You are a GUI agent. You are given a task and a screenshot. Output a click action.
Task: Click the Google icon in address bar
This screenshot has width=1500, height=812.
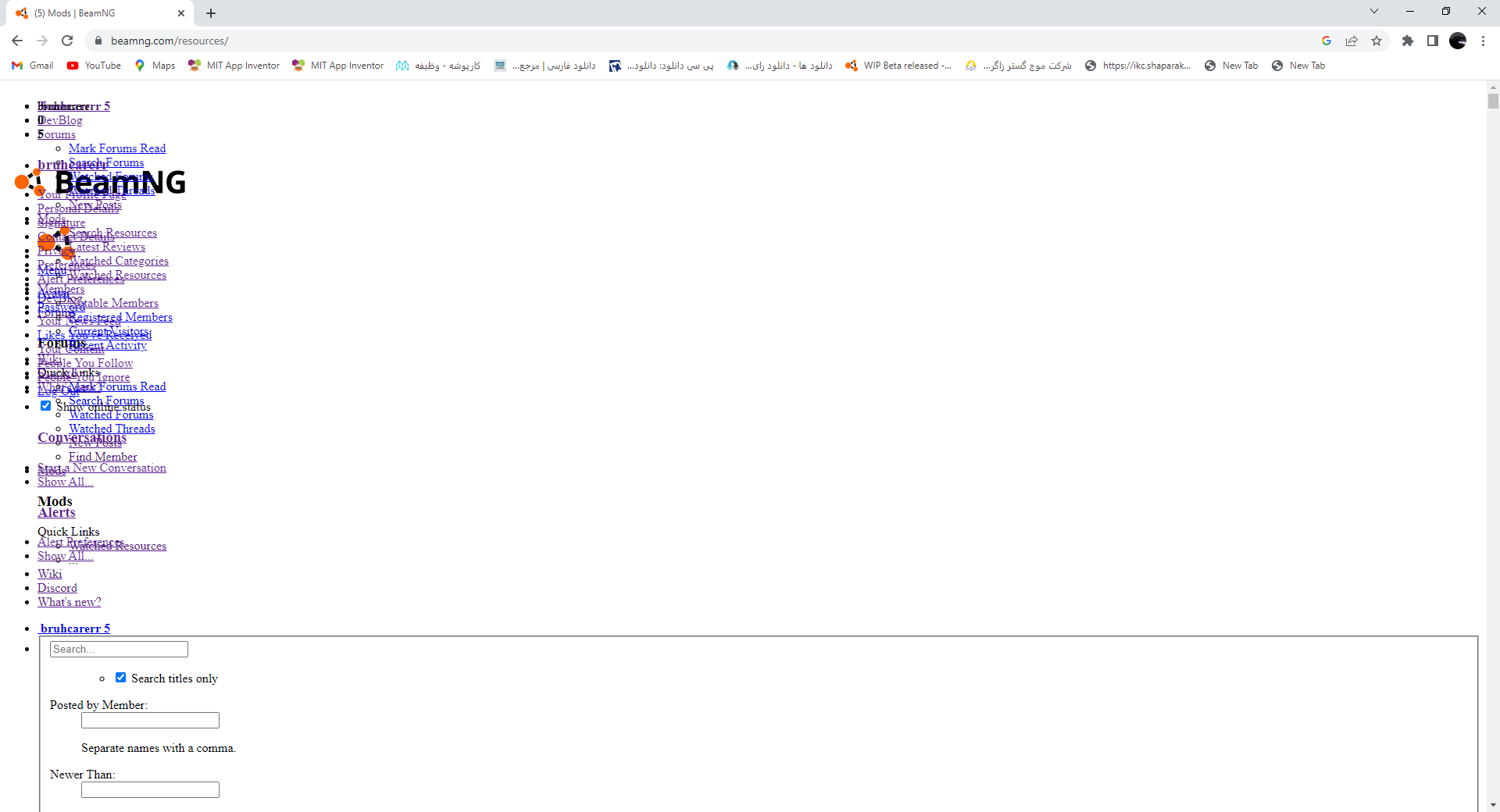pos(1327,41)
